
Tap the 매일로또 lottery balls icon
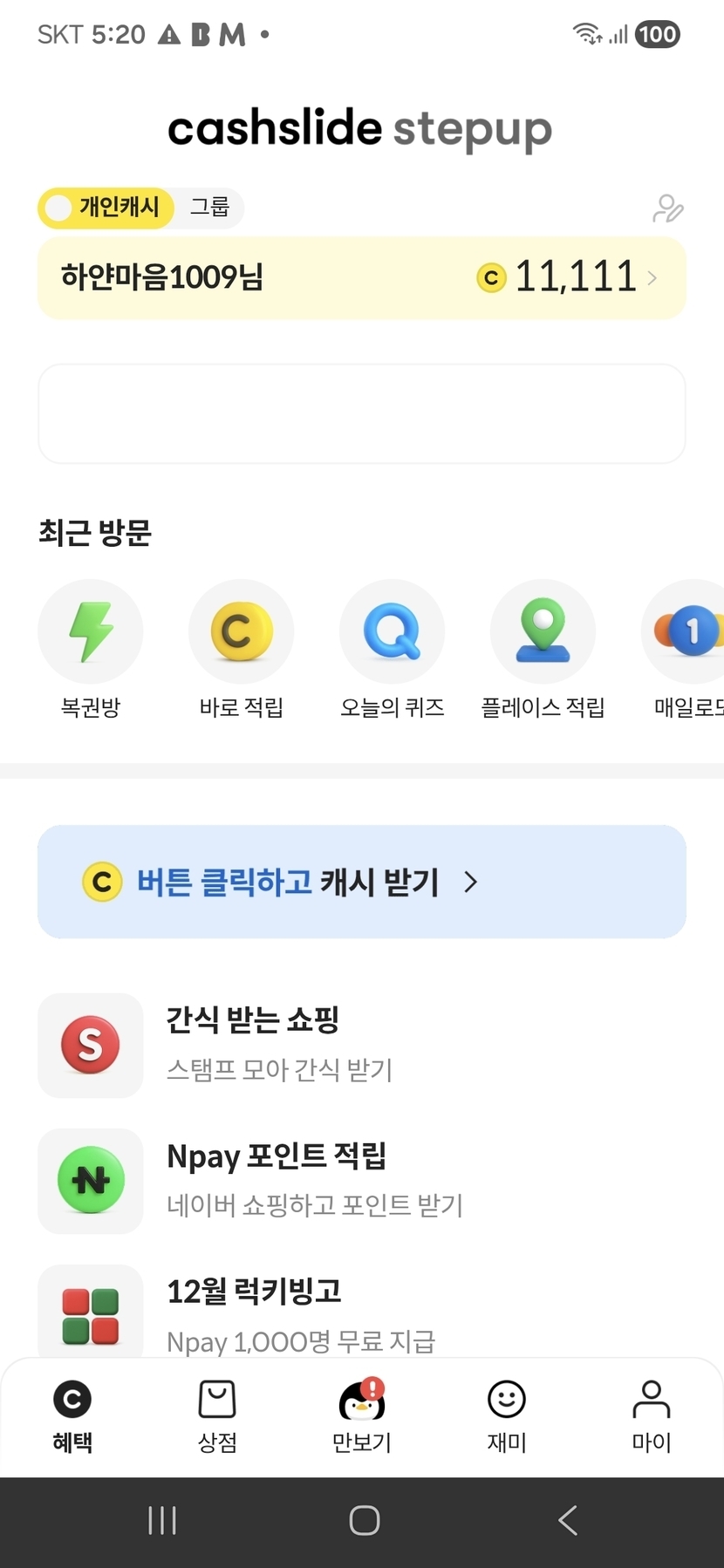pos(691,631)
